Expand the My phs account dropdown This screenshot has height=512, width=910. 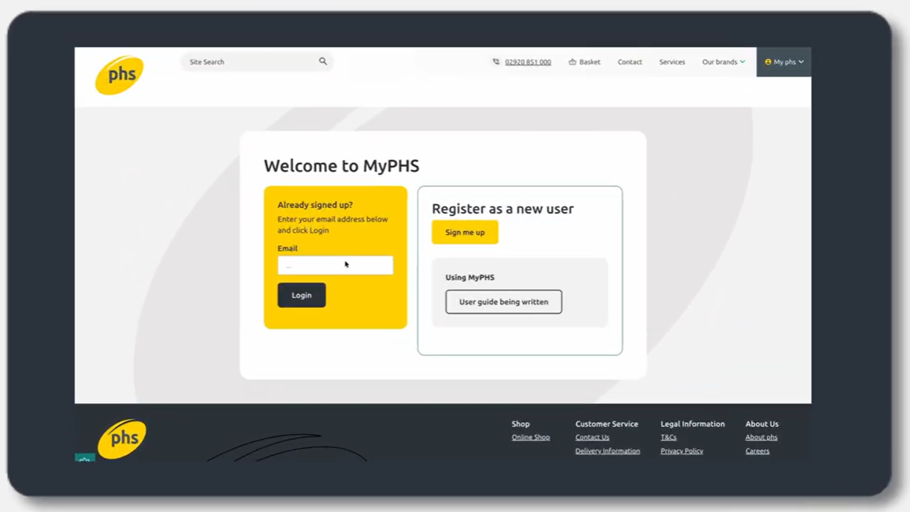(784, 62)
